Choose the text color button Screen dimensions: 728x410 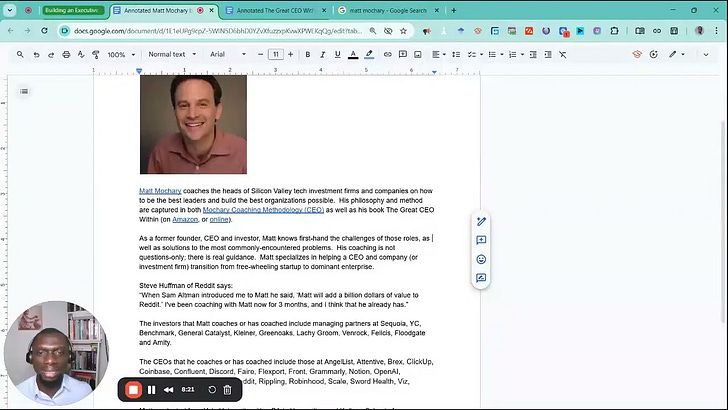353,54
